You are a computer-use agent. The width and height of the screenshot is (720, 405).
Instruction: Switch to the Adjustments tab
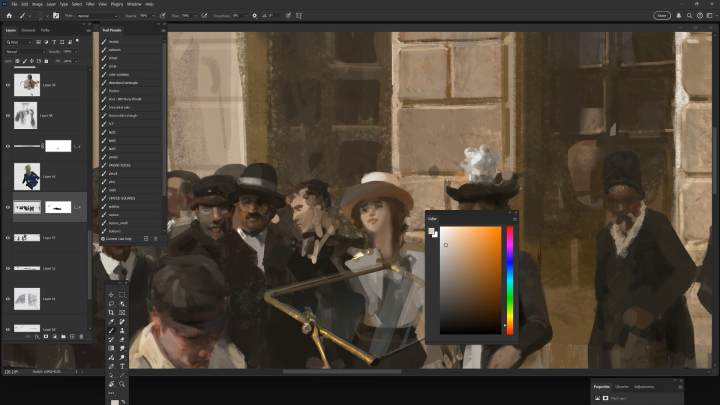click(x=644, y=387)
